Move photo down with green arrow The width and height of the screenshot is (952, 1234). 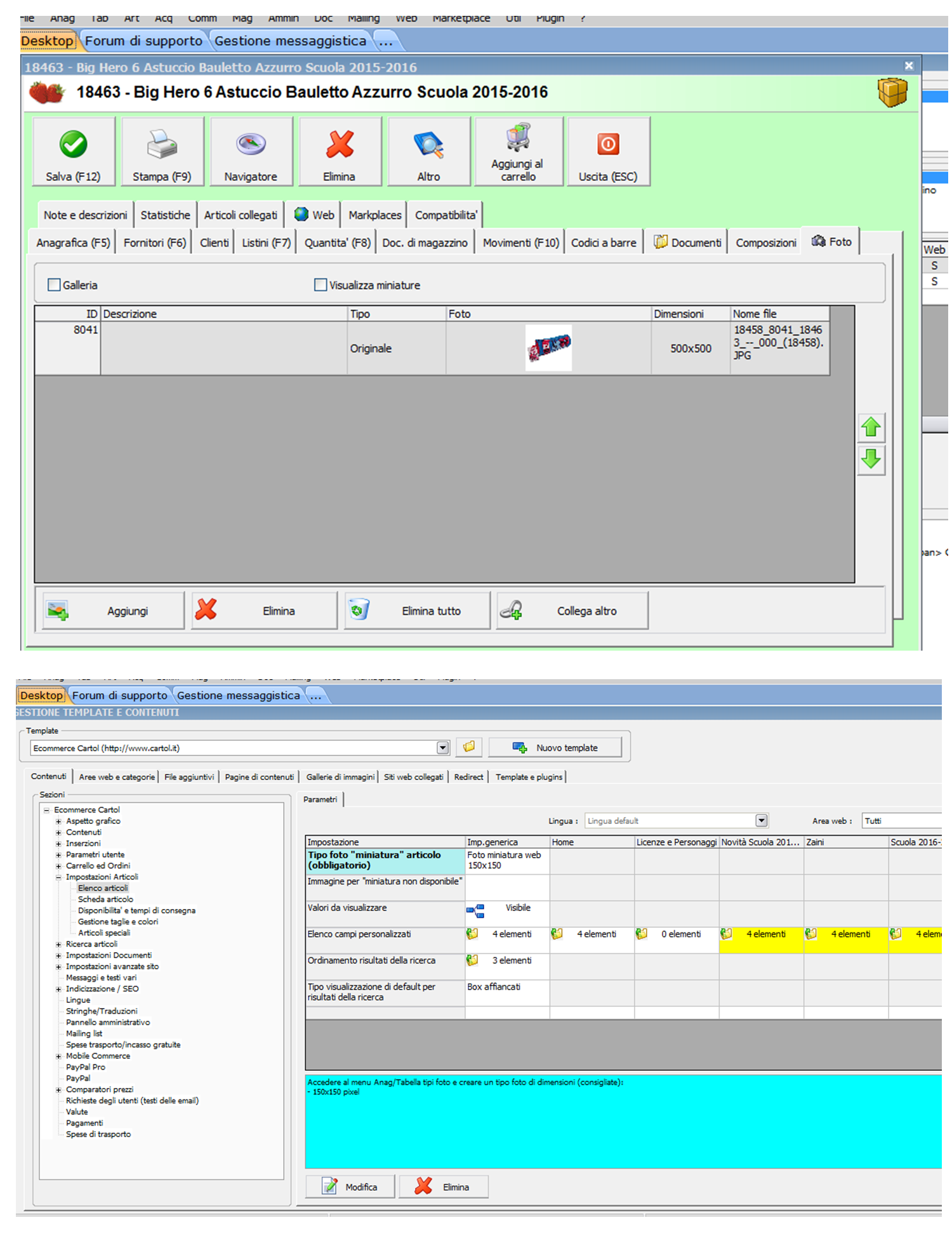coord(871,459)
